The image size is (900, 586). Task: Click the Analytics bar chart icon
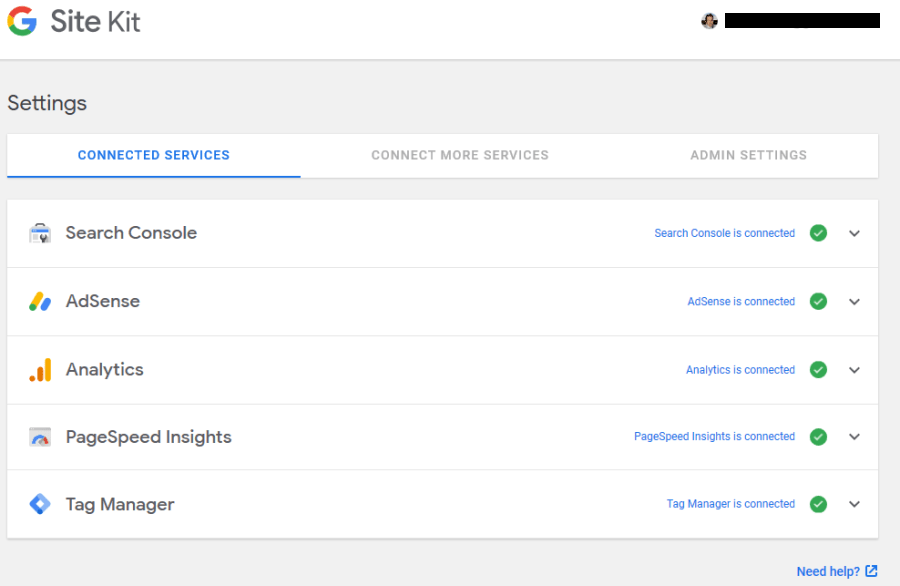[40, 370]
